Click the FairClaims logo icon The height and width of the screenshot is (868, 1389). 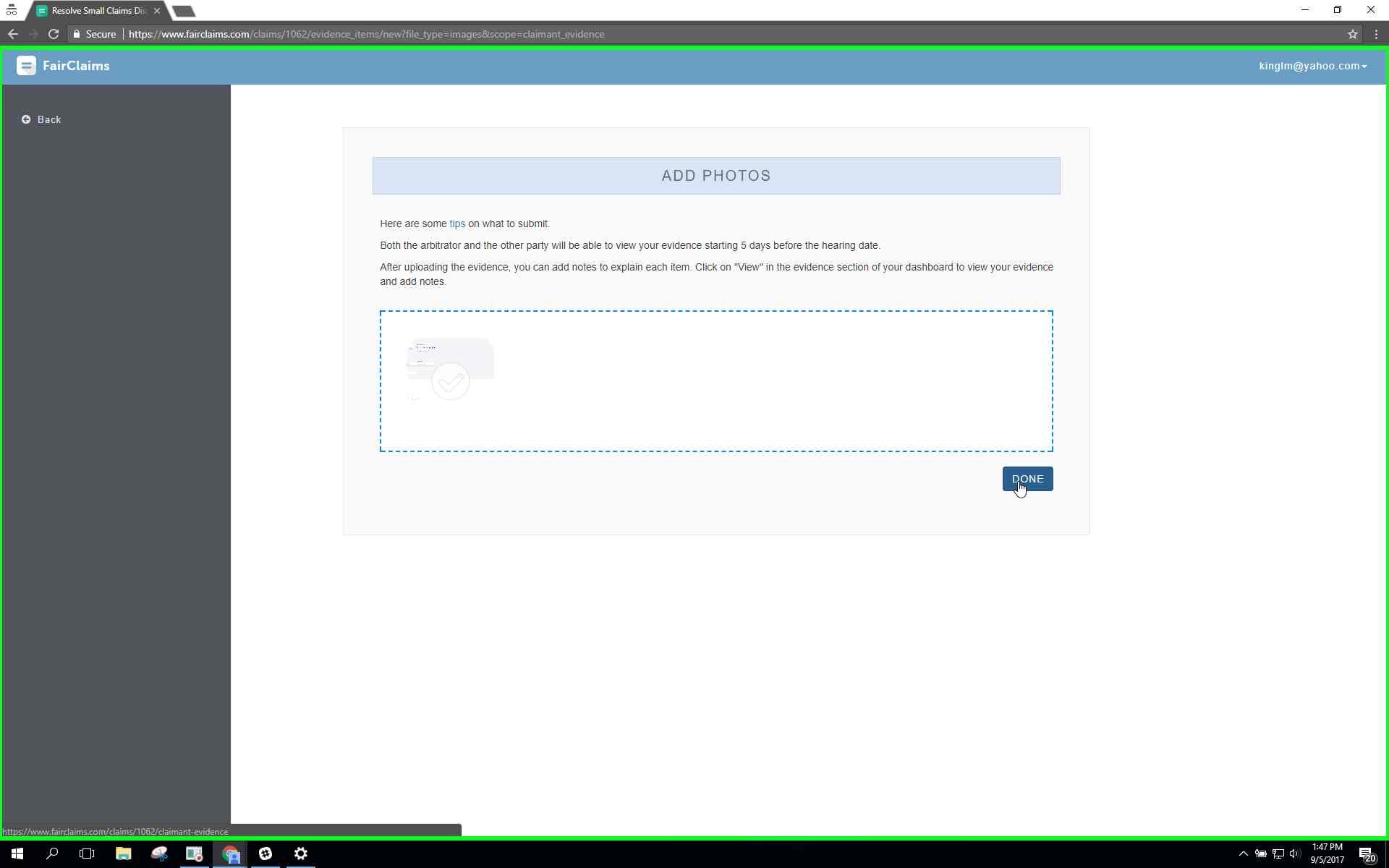tap(26, 66)
